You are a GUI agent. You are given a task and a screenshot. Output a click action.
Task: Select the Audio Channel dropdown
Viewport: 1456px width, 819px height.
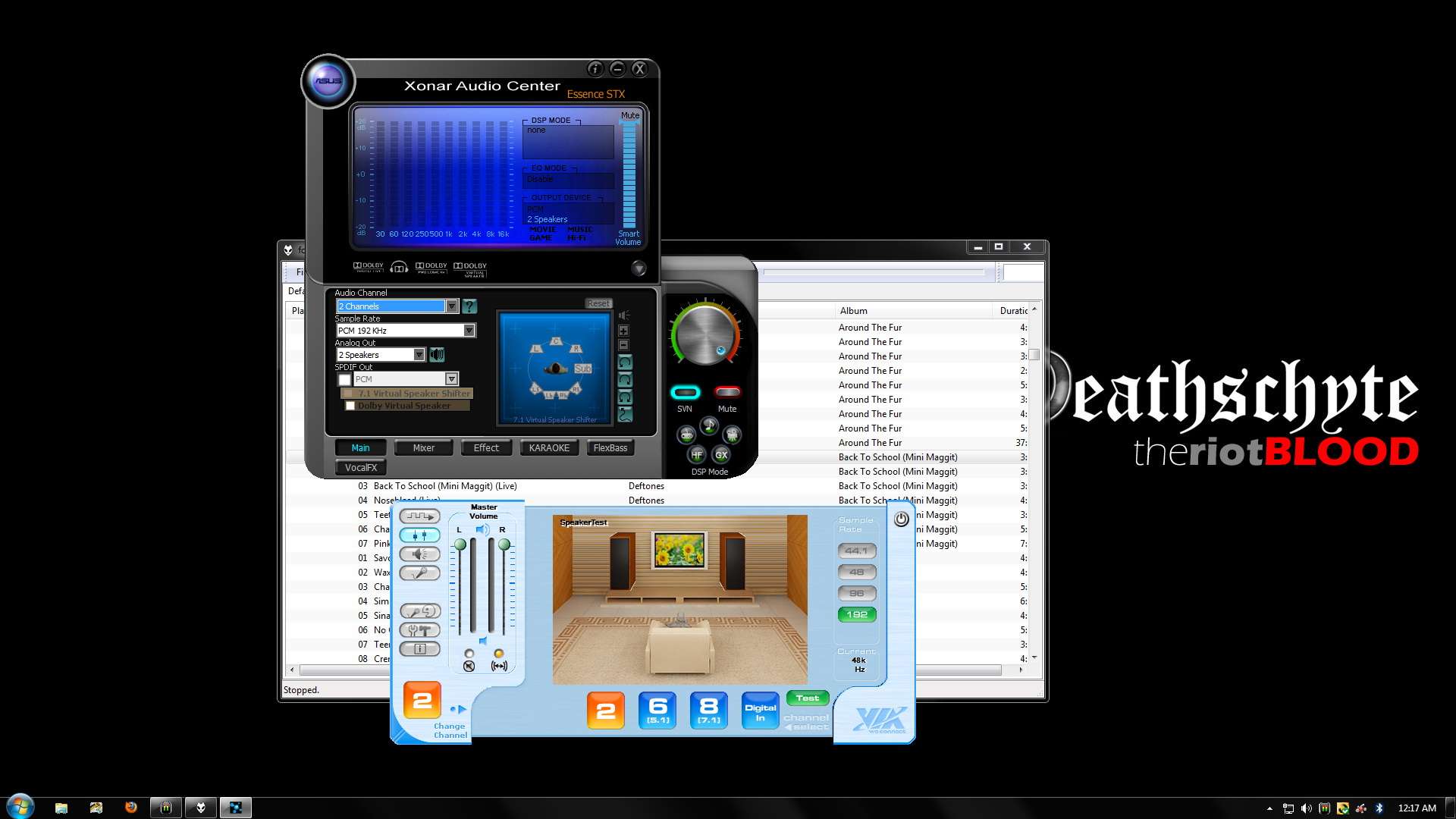[x=396, y=306]
